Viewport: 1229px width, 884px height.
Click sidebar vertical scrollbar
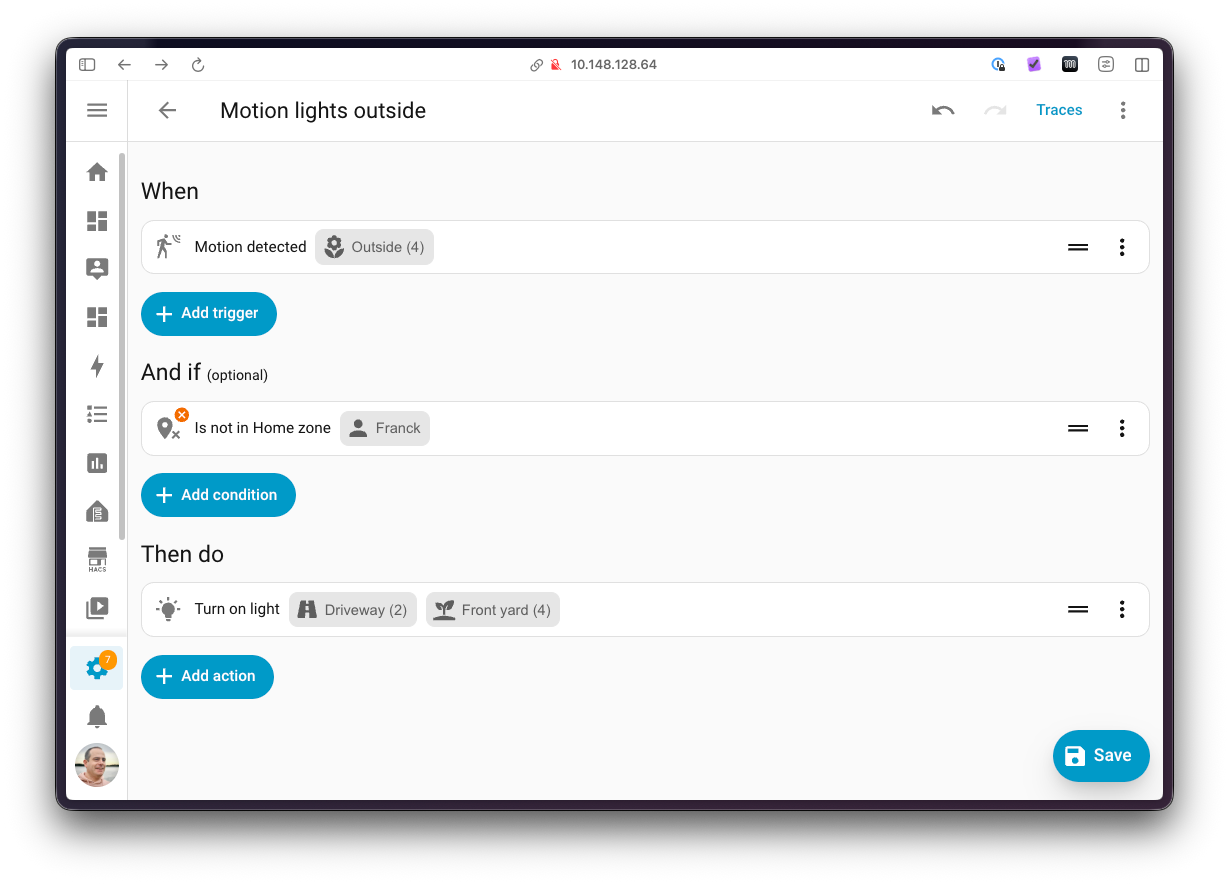pos(122,345)
